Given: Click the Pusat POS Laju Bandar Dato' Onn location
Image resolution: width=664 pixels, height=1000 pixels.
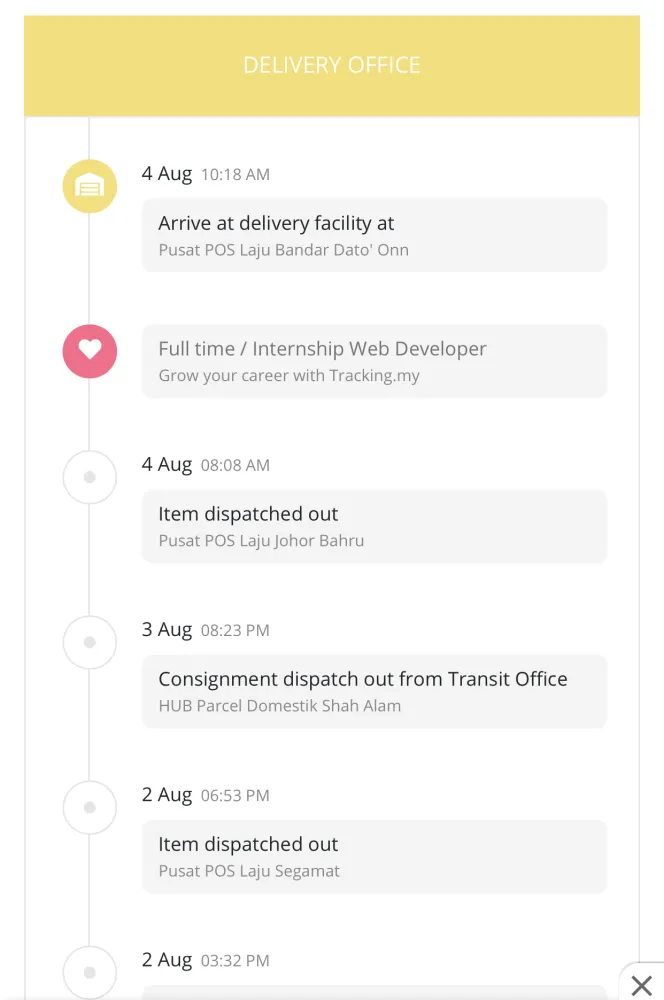Looking at the screenshot, I should coord(283,250).
